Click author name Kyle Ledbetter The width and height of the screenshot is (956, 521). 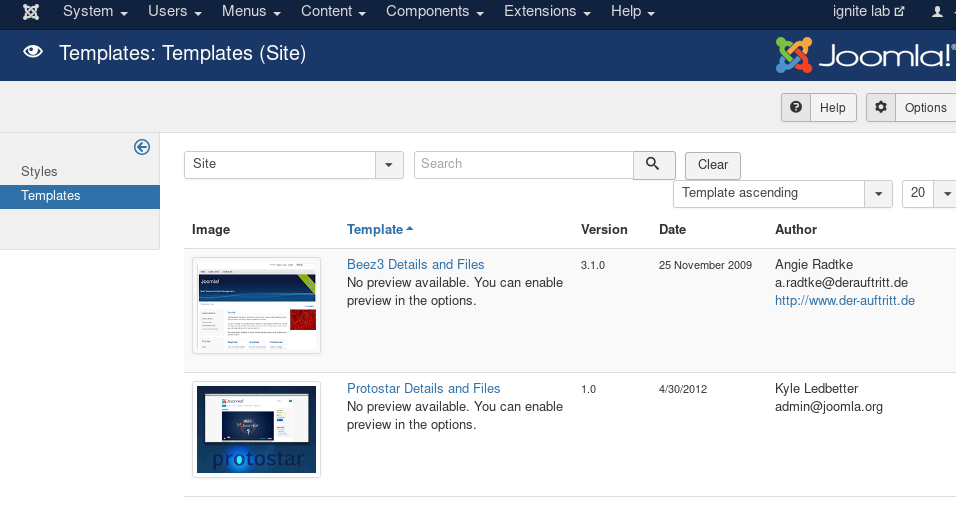click(816, 388)
